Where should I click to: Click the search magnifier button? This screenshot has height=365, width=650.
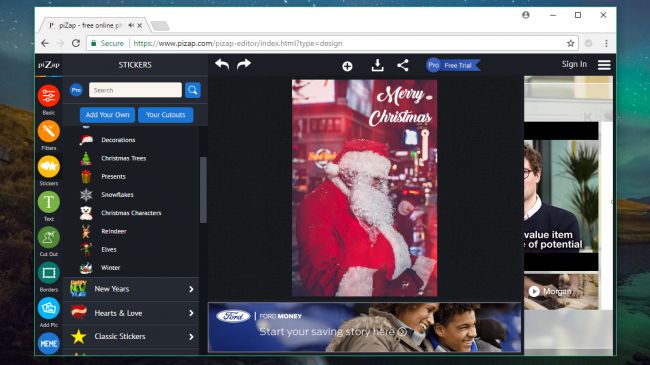point(193,90)
